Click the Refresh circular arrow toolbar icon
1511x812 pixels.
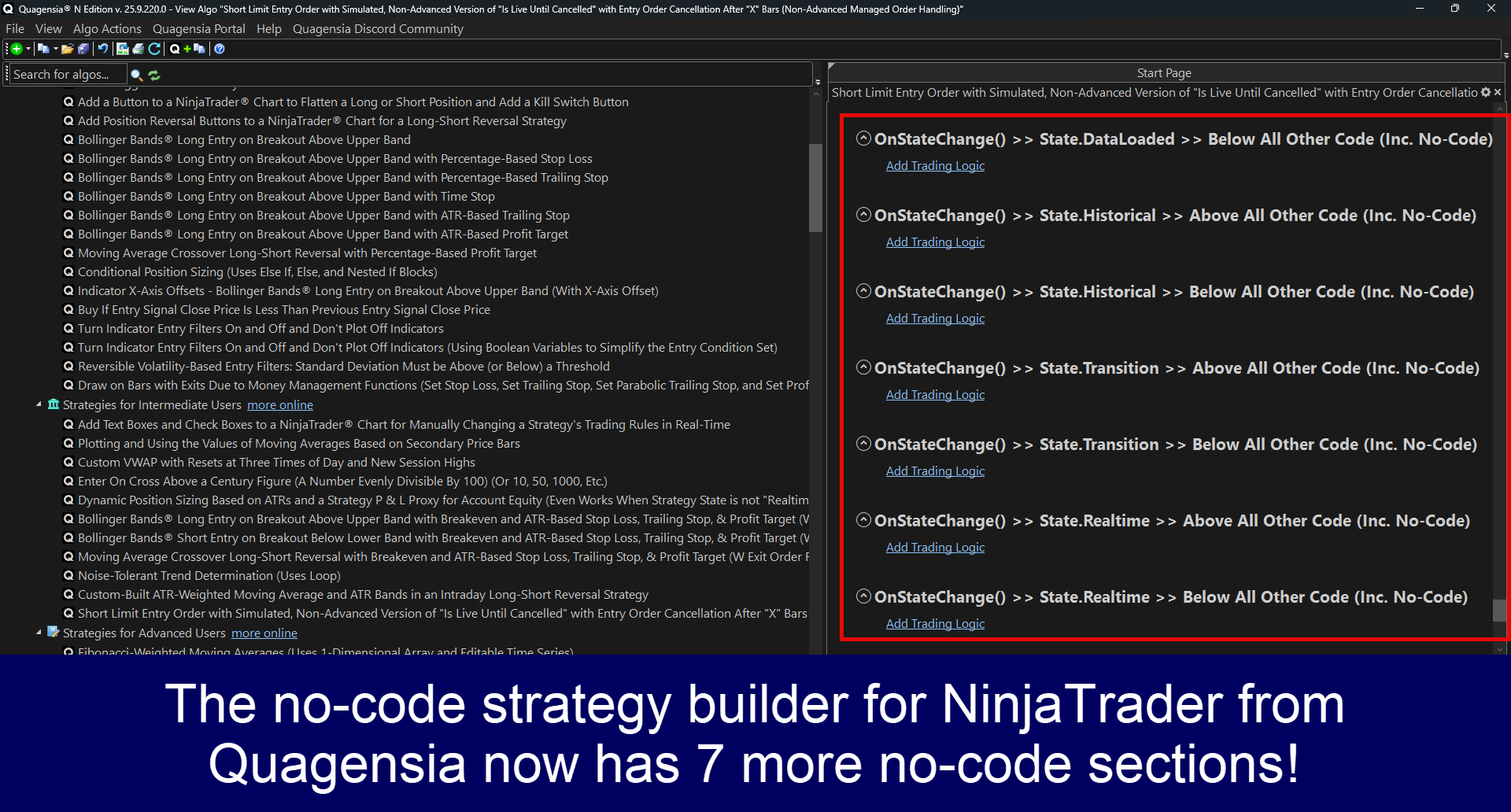click(x=155, y=49)
